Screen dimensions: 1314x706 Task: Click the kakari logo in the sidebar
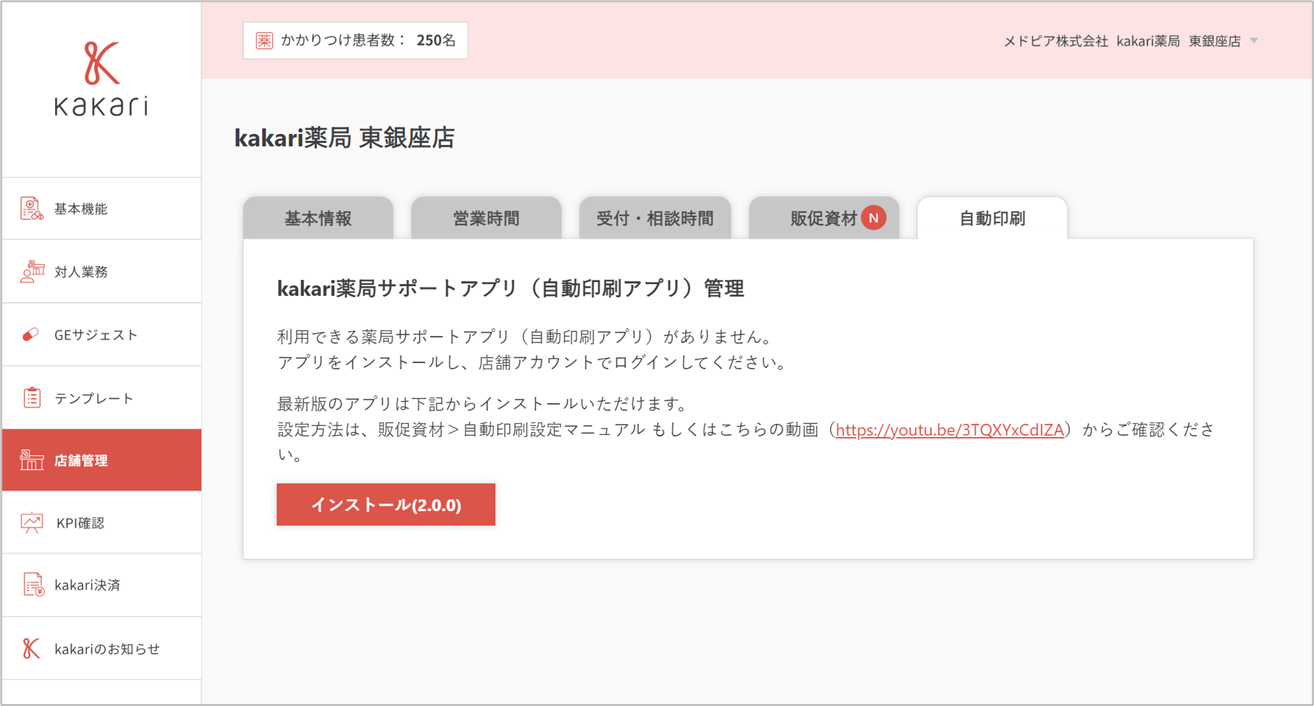101,79
